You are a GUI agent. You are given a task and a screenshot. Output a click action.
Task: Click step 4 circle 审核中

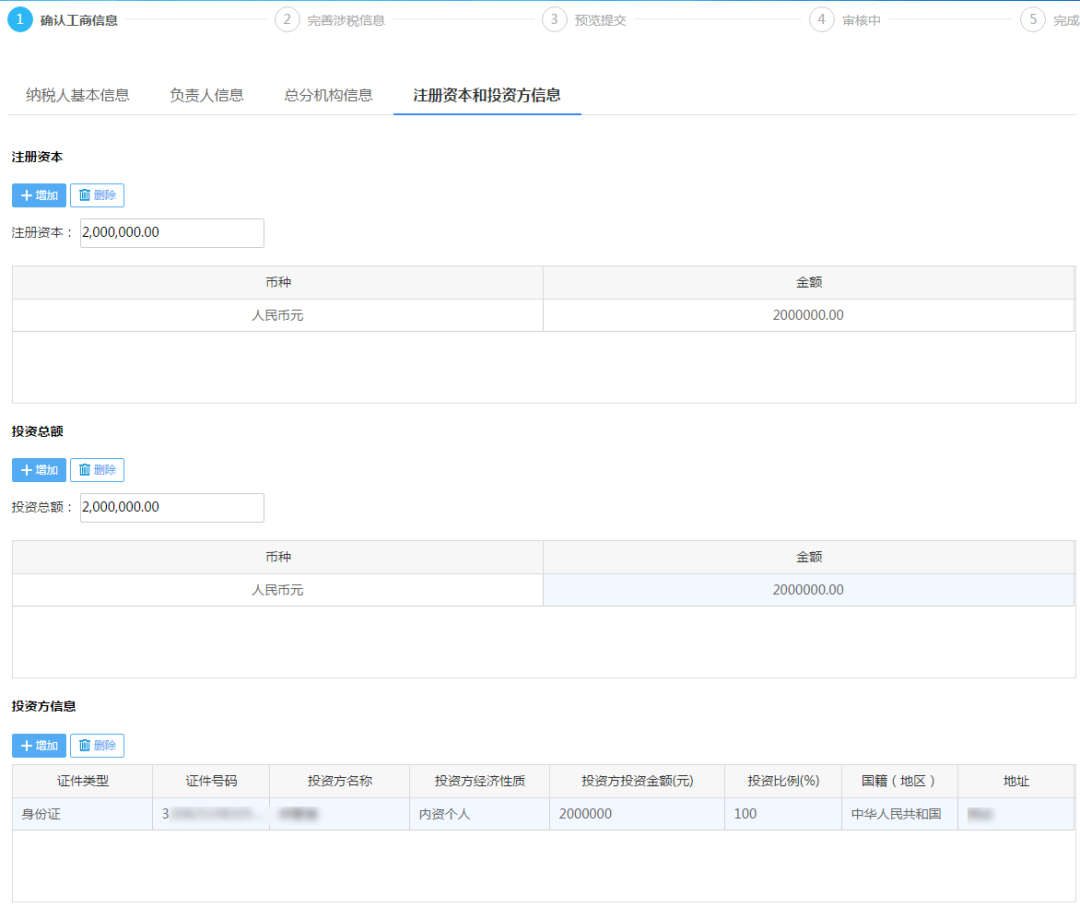pos(821,19)
